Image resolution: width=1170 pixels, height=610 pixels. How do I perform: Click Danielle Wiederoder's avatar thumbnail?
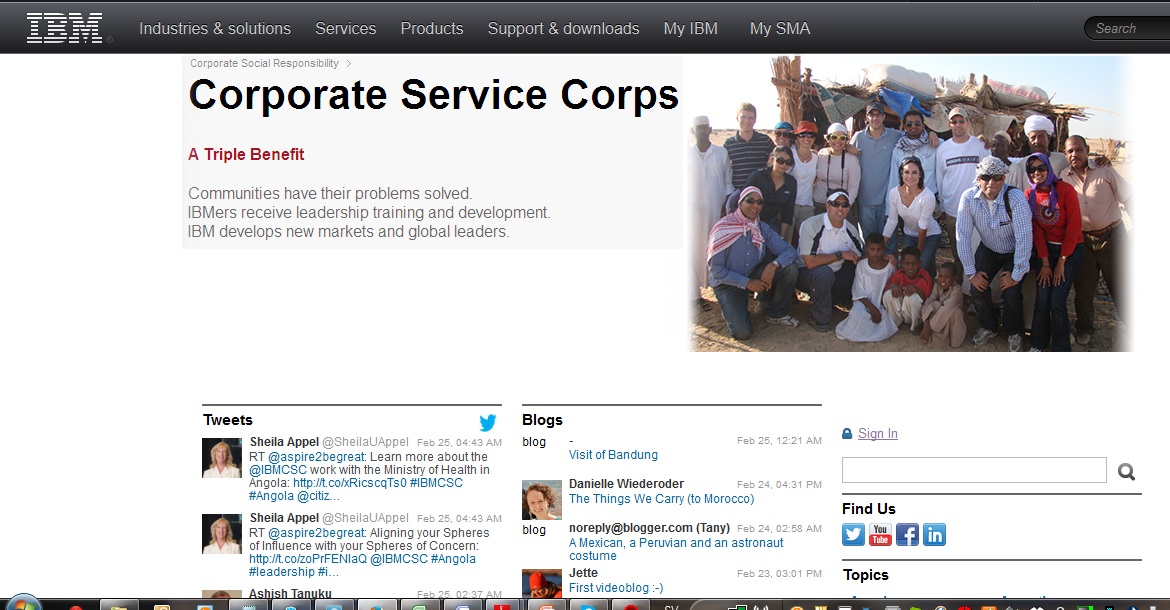542,500
